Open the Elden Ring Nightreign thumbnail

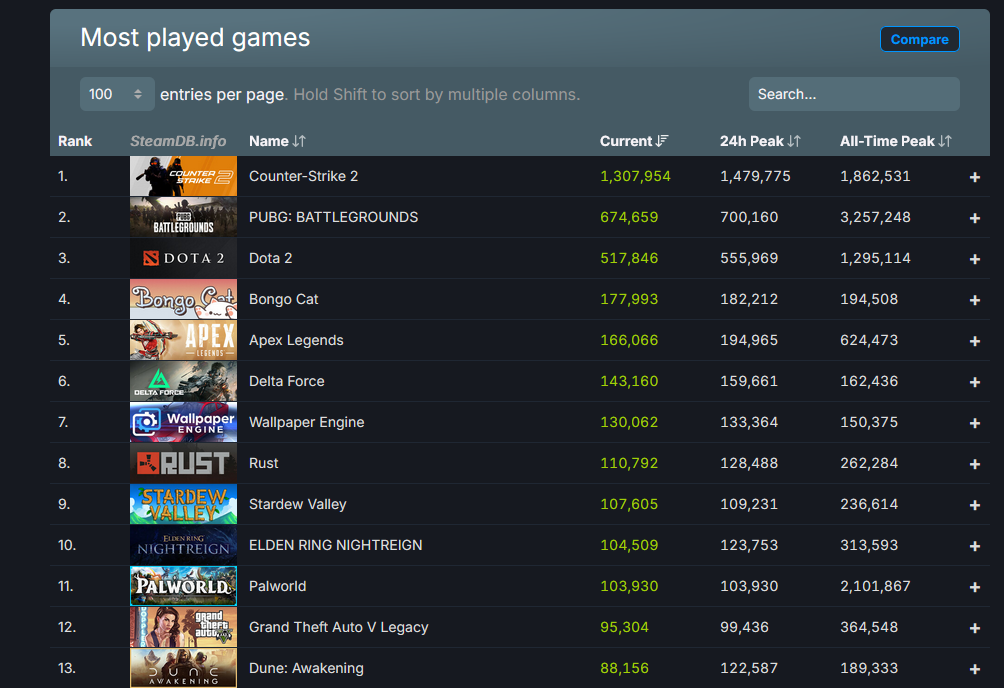[x=183, y=545]
